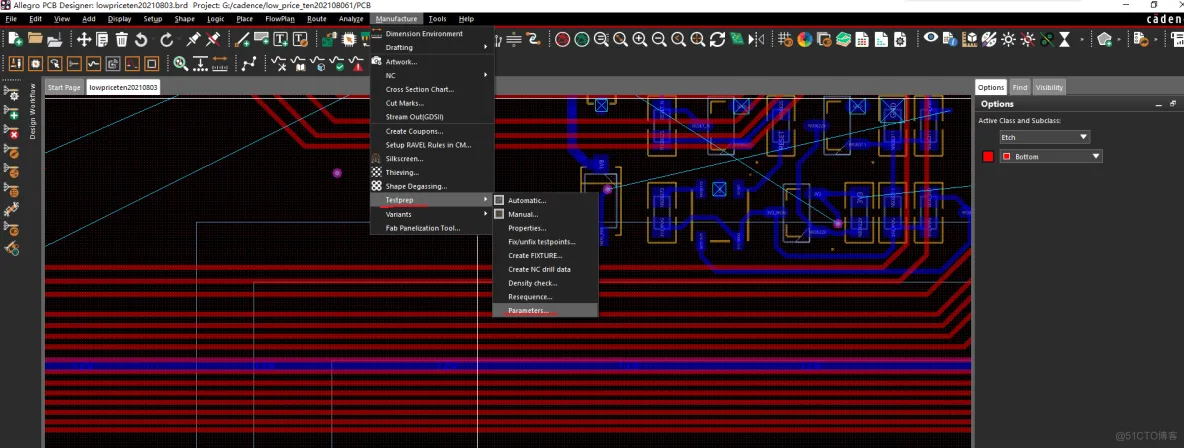Click the crossed sun dehighlight icon
The width and height of the screenshot is (1184, 448).
(1028, 39)
